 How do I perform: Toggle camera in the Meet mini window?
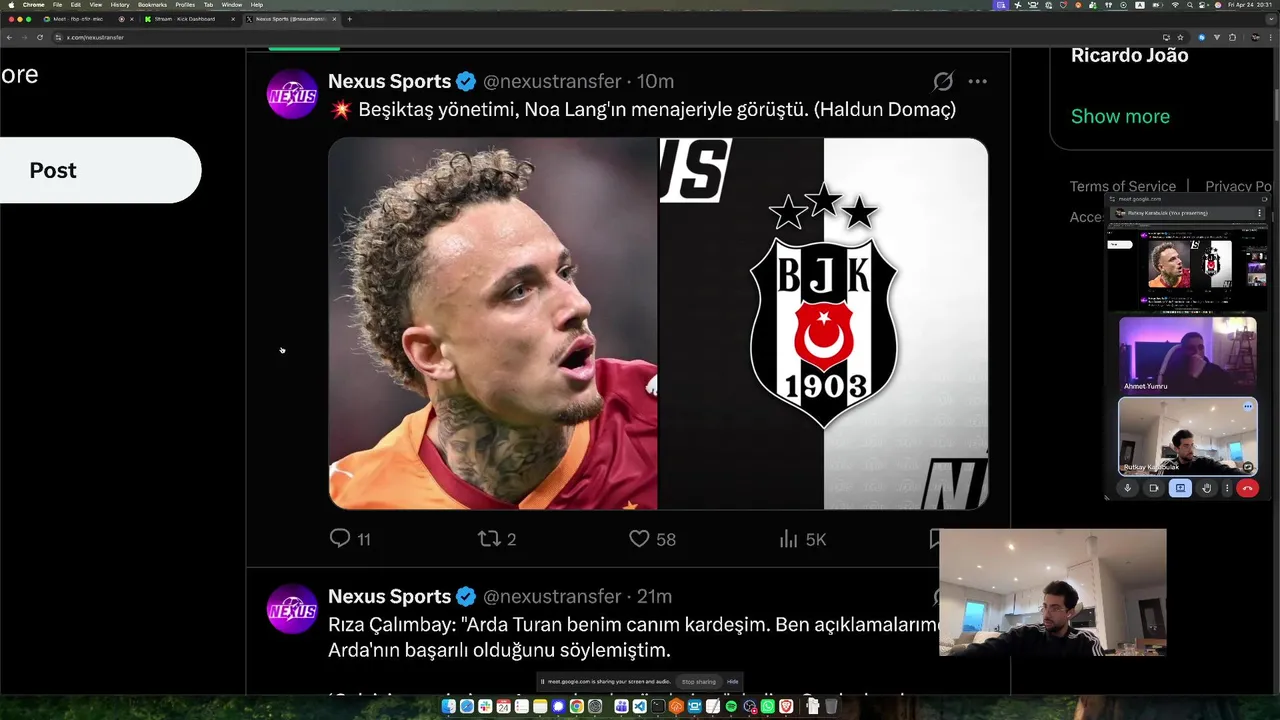click(x=1153, y=488)
